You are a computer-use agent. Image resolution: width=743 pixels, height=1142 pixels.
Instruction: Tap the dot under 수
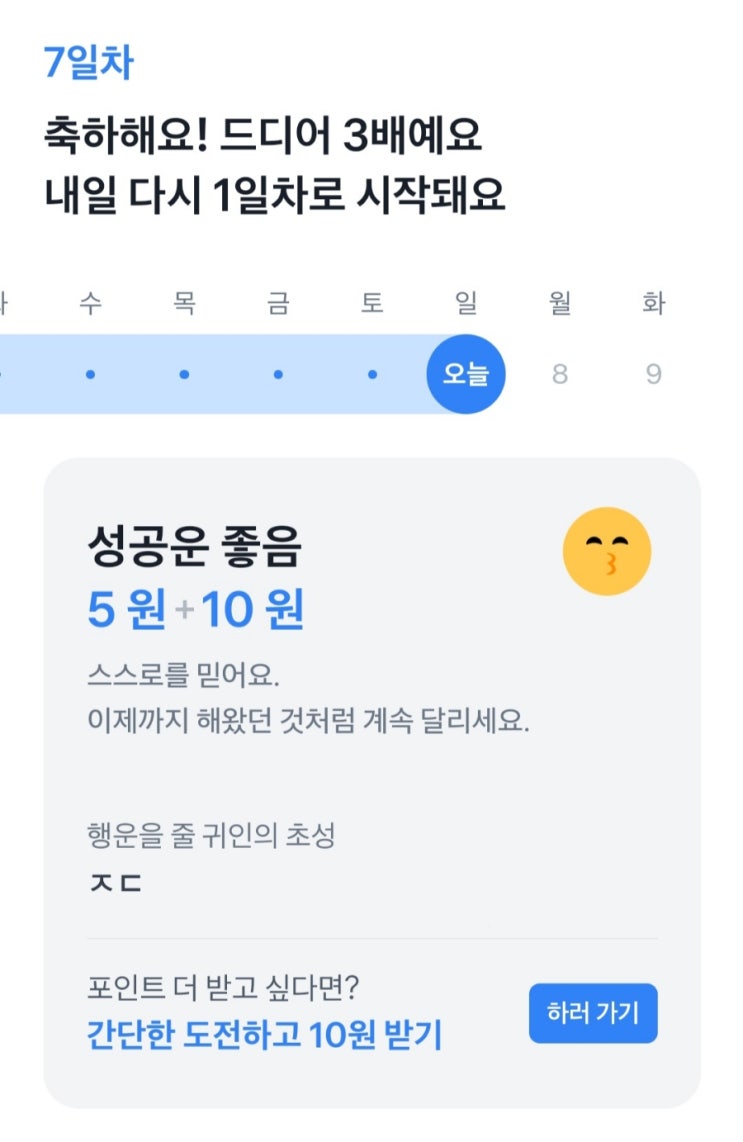90,374
